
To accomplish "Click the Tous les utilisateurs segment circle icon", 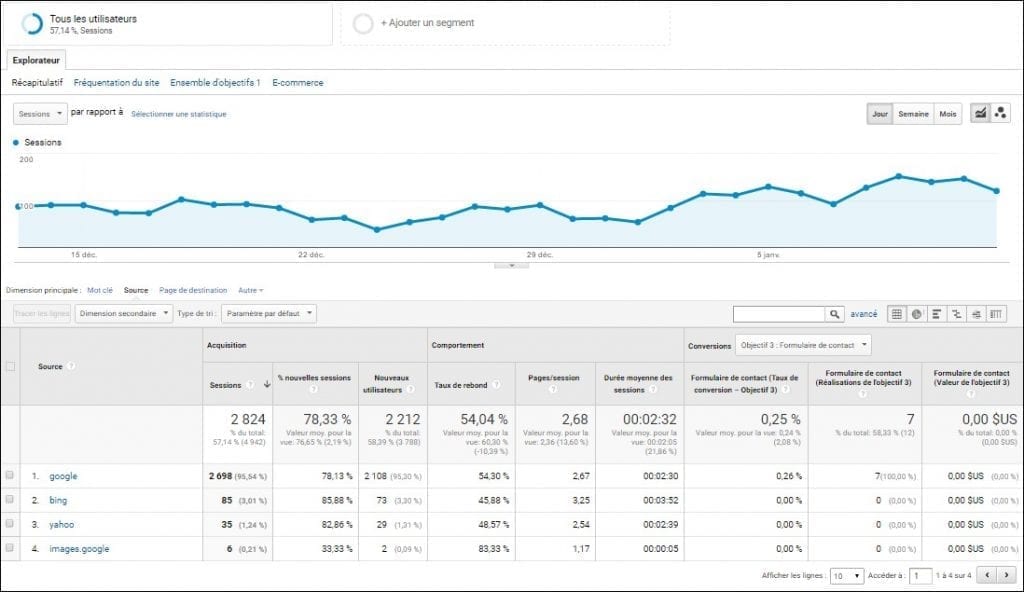I will click(x=32, y=24).
